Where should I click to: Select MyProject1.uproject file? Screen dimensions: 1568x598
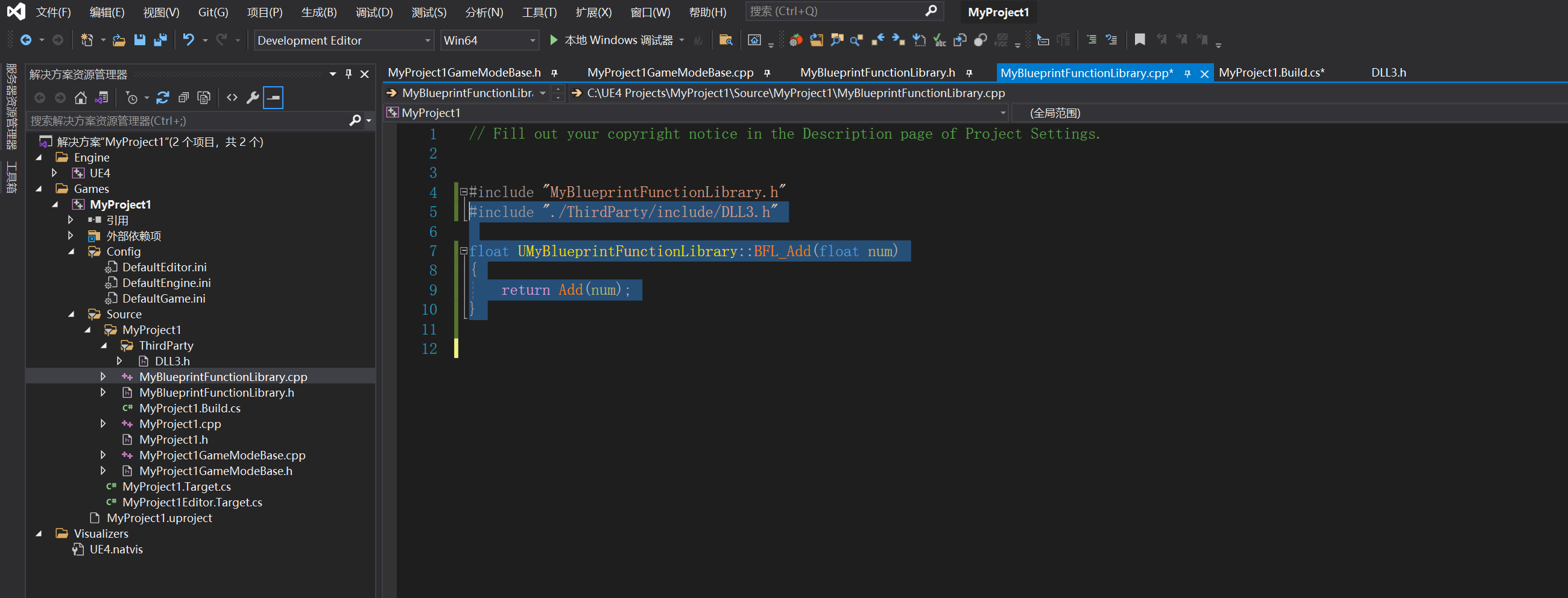159,518
